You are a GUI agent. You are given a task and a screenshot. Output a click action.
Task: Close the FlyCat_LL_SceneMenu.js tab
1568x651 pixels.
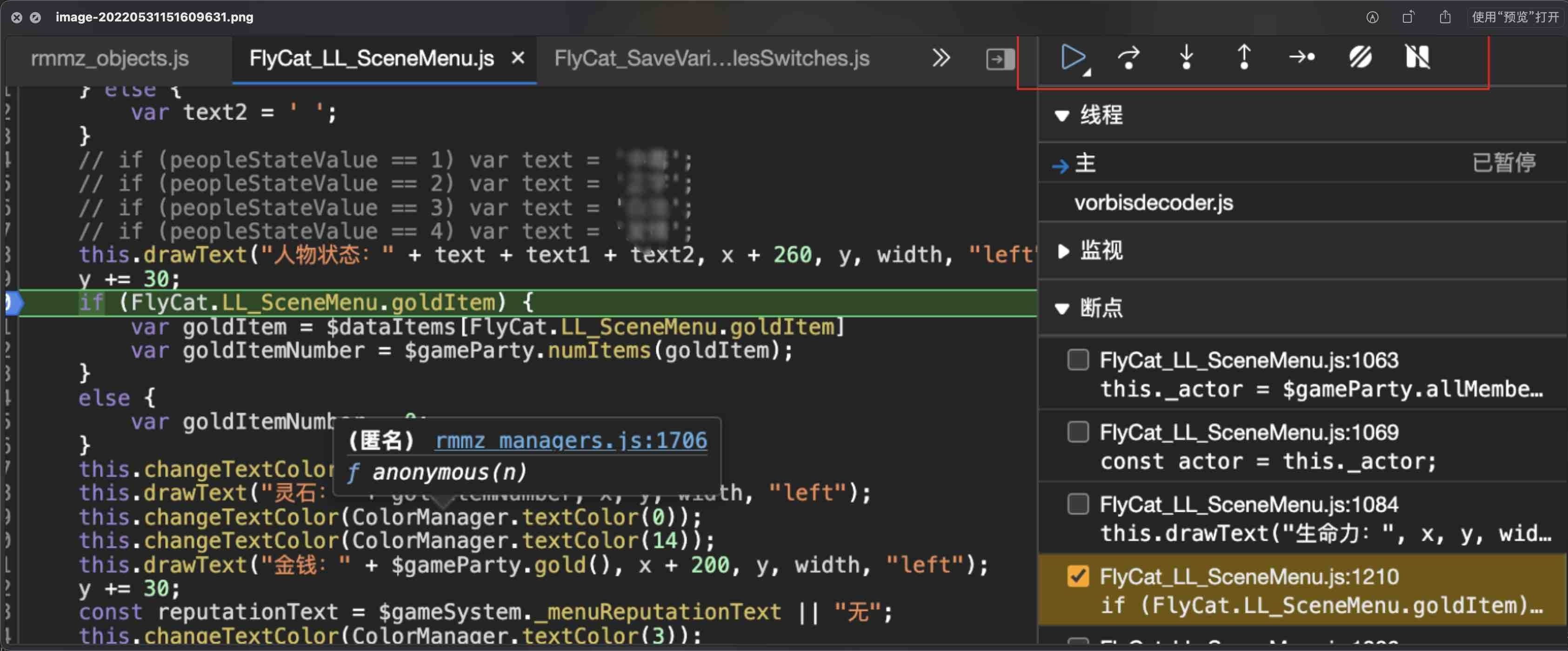click(x=517, y=59)
